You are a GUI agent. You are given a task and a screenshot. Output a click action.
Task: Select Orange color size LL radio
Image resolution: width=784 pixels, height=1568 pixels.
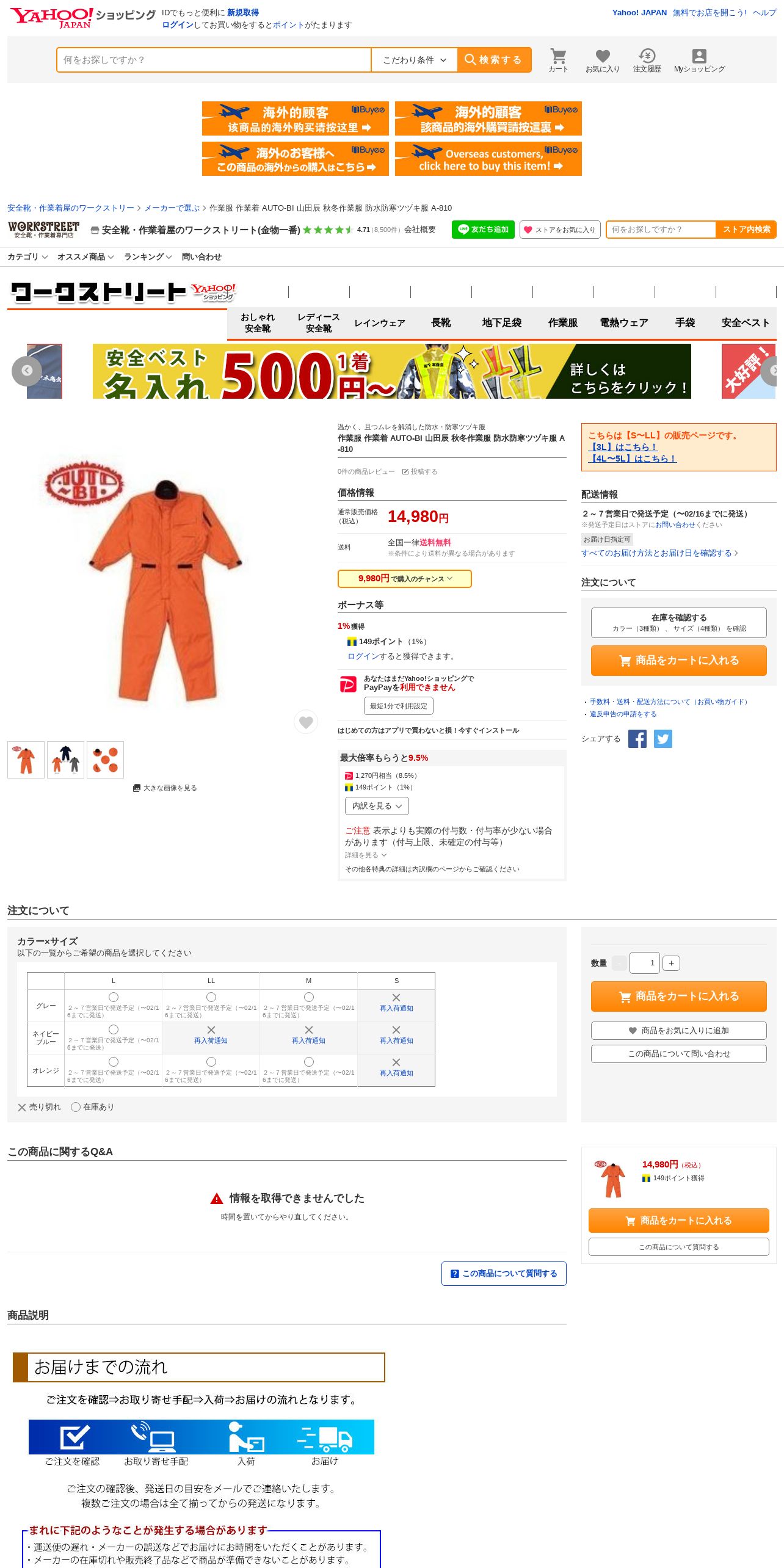point(211,1062)
